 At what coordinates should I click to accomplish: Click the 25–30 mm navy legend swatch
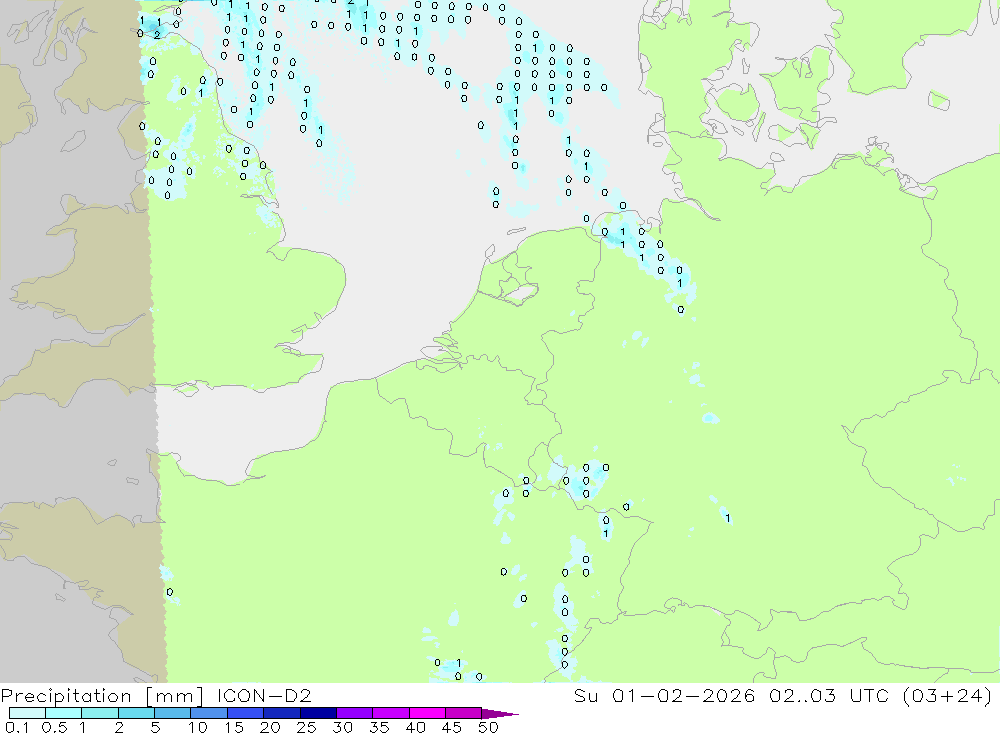tap(318, 713)
